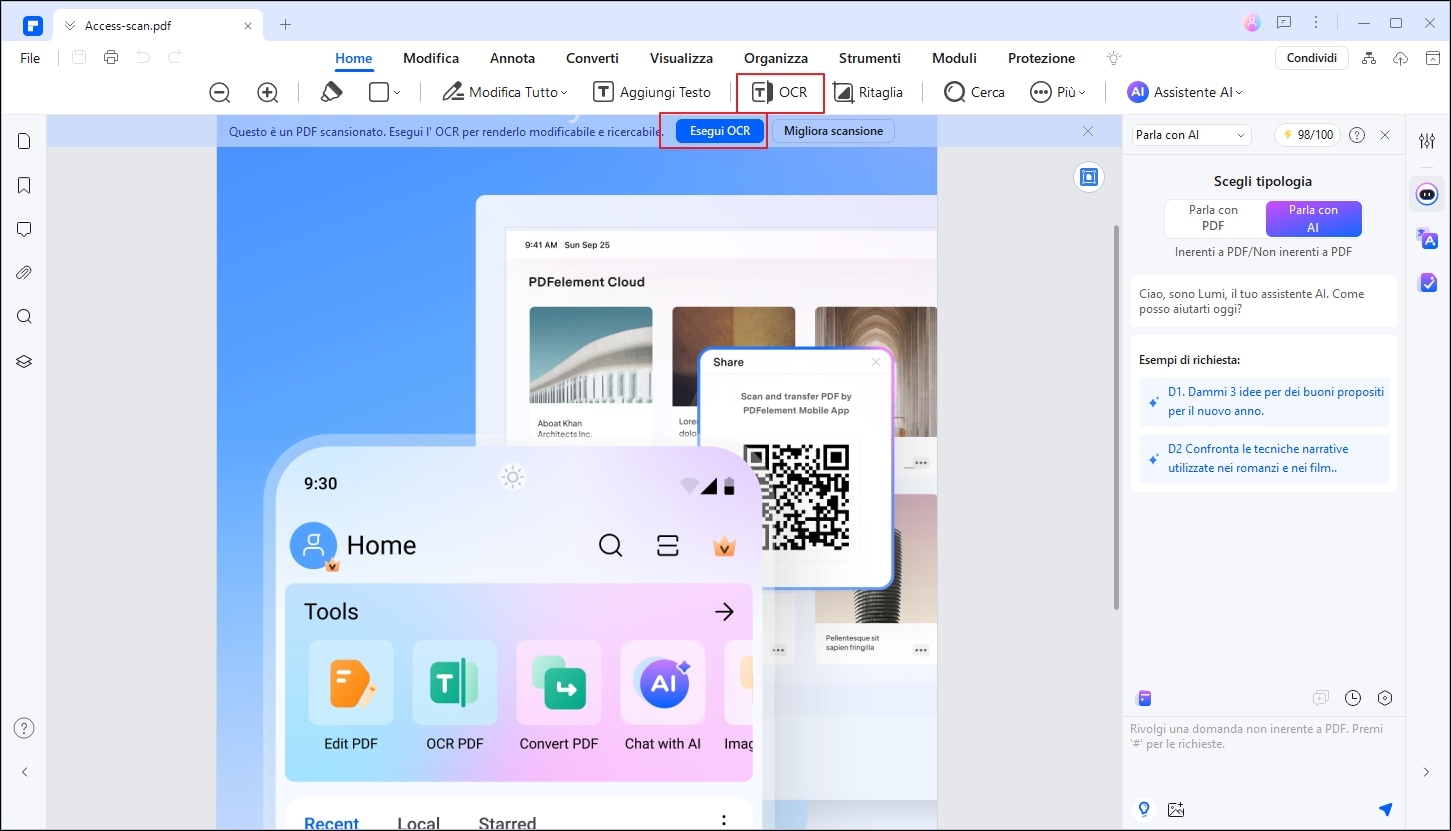Open the rectangle shape tool dropdown

tap(384, 92)
